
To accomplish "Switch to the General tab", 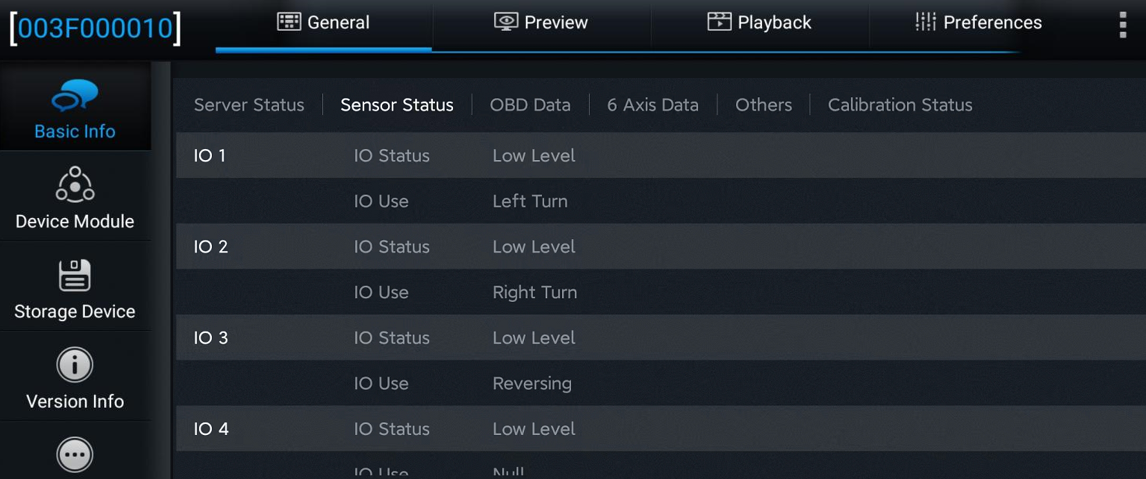I will coord(324,23).
